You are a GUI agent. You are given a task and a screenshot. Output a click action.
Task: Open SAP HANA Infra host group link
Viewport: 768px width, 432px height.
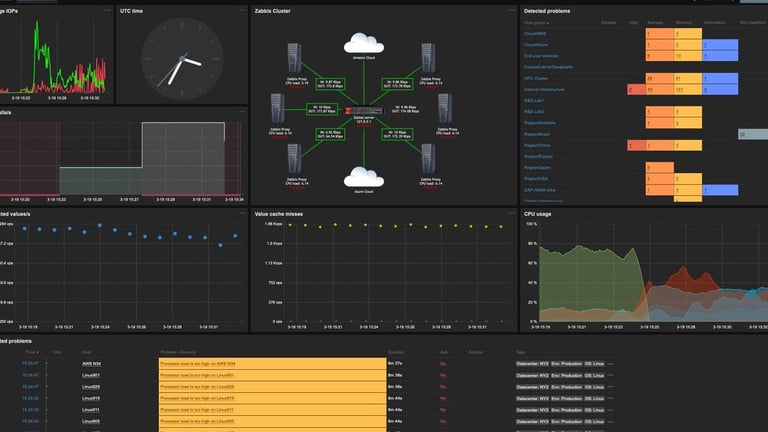[539, 190]
